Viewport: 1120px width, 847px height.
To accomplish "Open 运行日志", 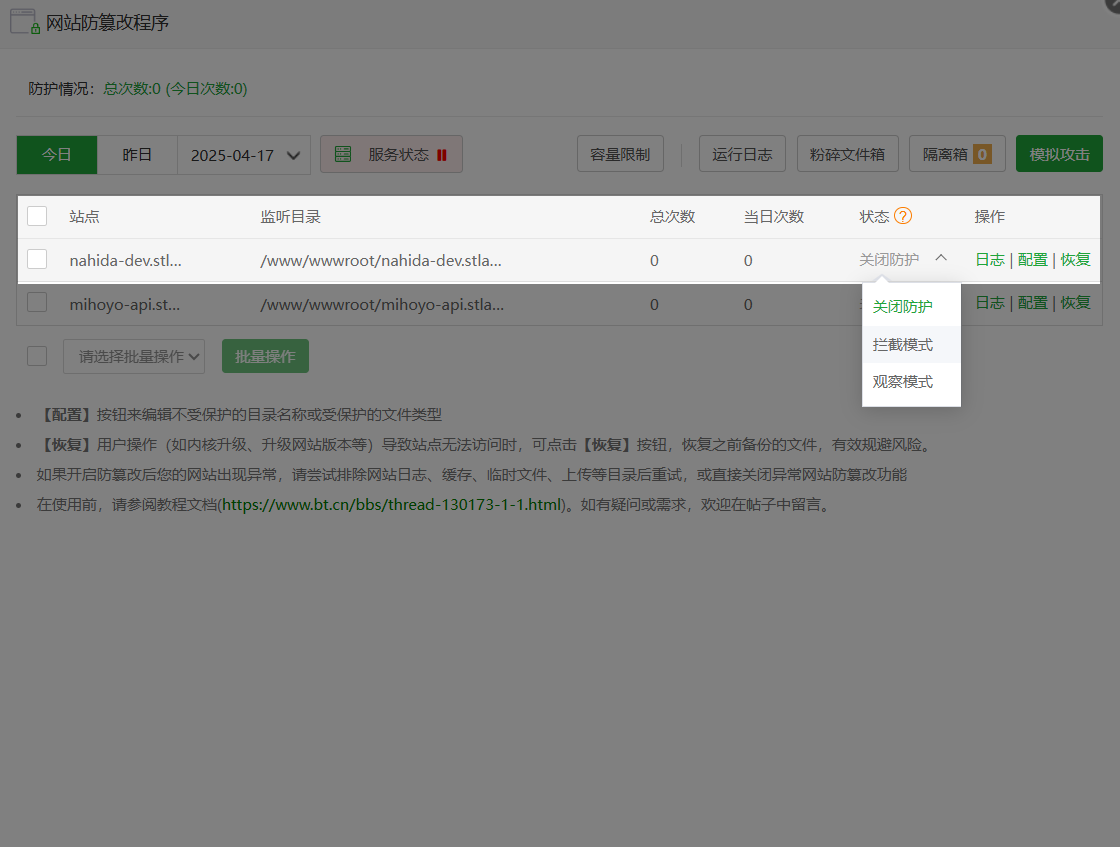I will pyautogui.click(x=742, y=153).
